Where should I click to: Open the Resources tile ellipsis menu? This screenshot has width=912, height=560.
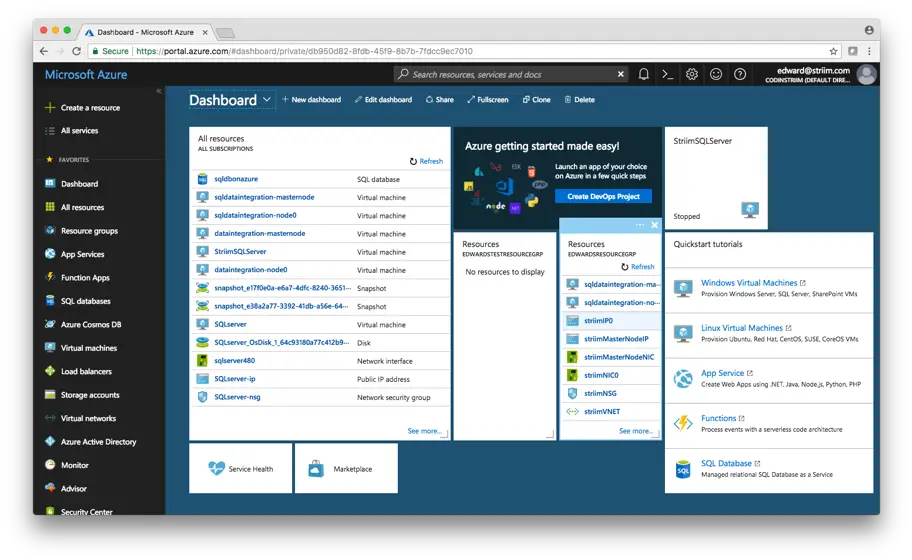coord(641,225)
